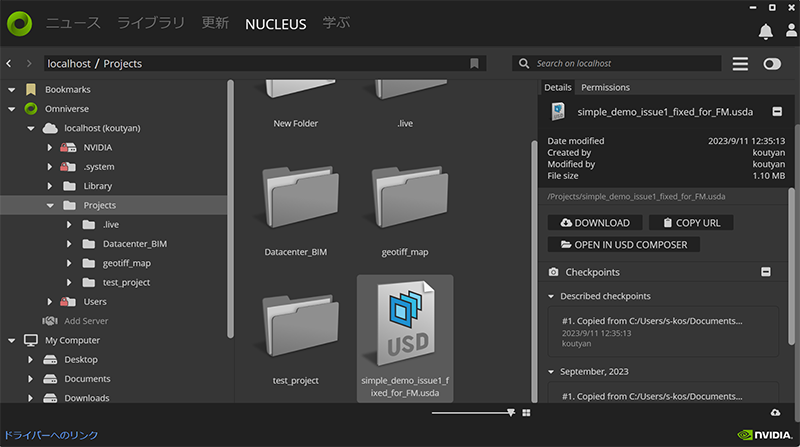Click the search magnifier icon

pyautogui.click(x=523, y=63)
